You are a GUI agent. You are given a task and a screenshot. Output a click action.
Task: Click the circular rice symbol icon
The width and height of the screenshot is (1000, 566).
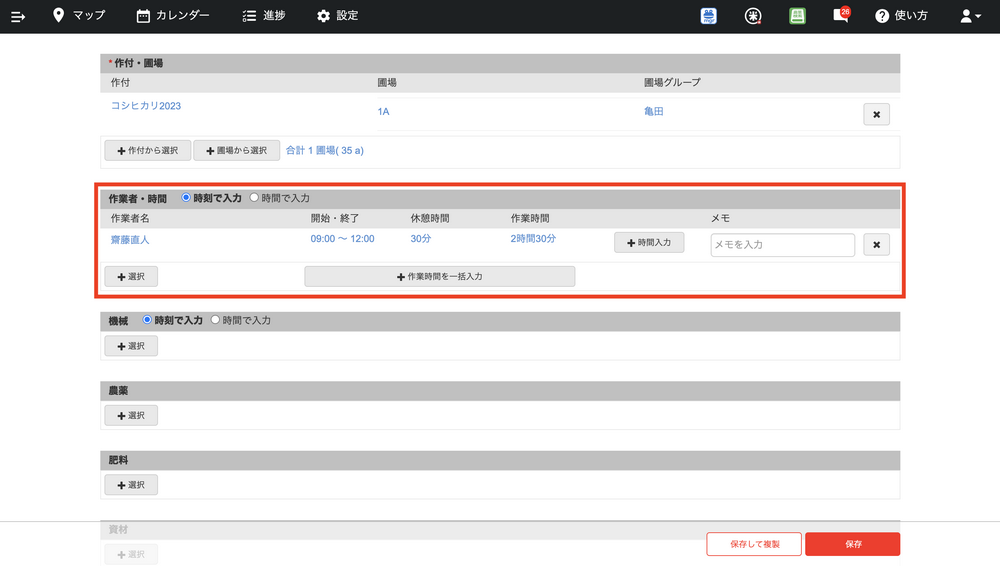point(753,16)
